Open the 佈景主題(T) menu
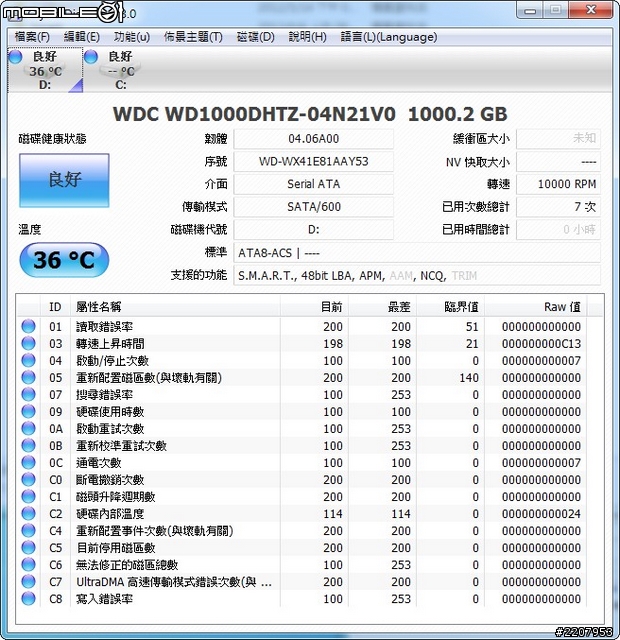This screenshot has width=620, height=640. [193, 37]
